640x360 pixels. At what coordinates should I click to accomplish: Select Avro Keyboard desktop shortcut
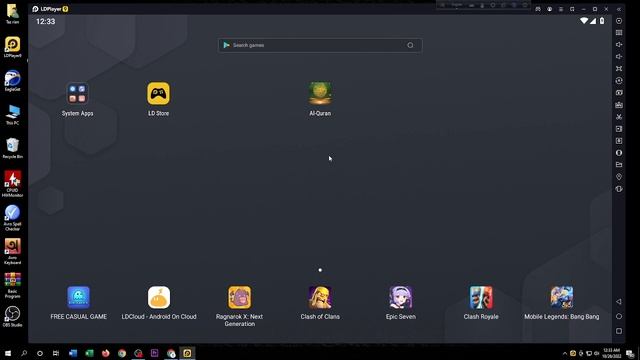coord(13,252)
